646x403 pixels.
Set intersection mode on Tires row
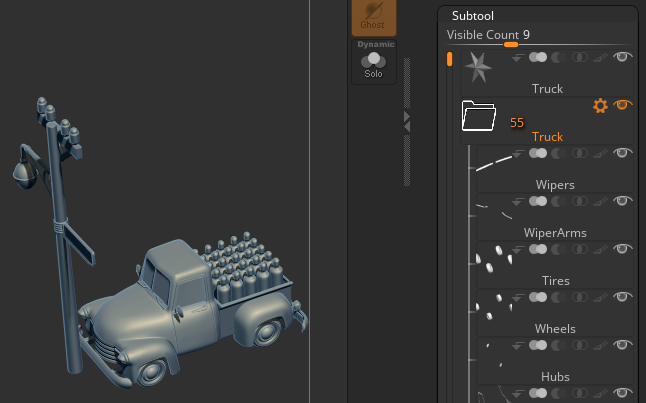(x=580, y=249)
